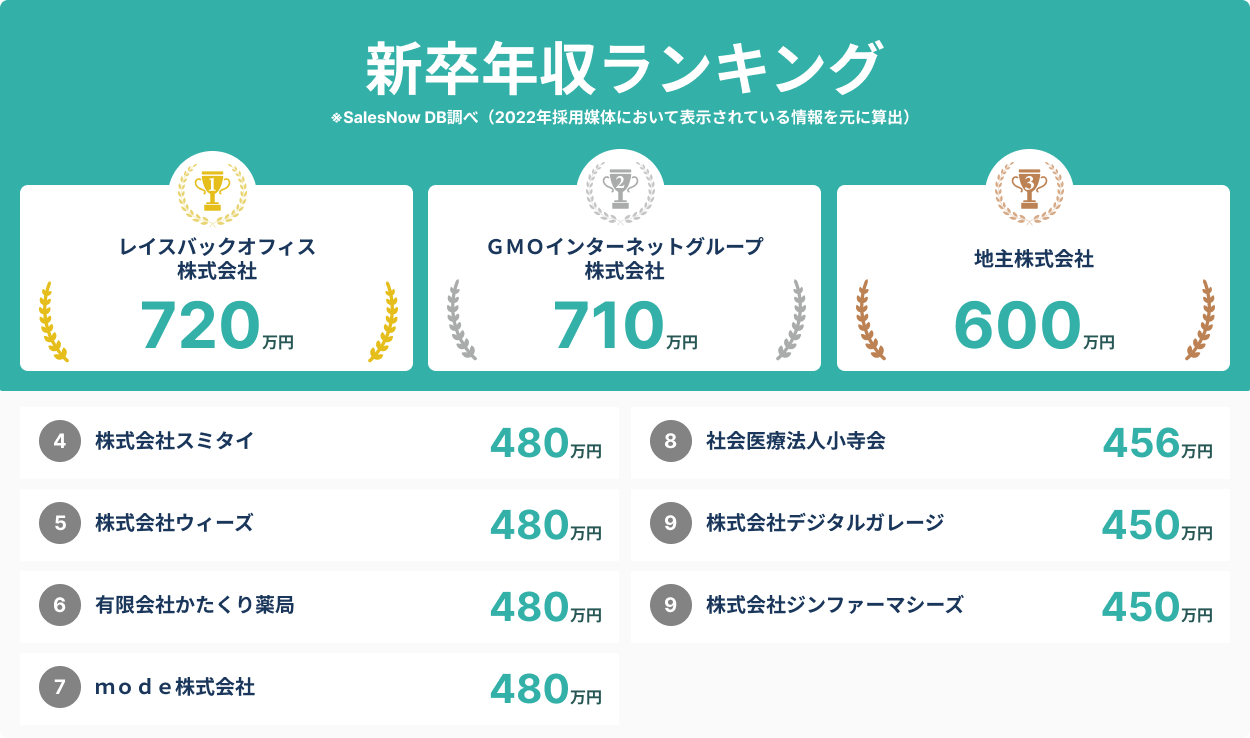Viewport: 1250px width, 738px height.
Task: Click the rank 6 number badge
Action: [x=60, y=607]
